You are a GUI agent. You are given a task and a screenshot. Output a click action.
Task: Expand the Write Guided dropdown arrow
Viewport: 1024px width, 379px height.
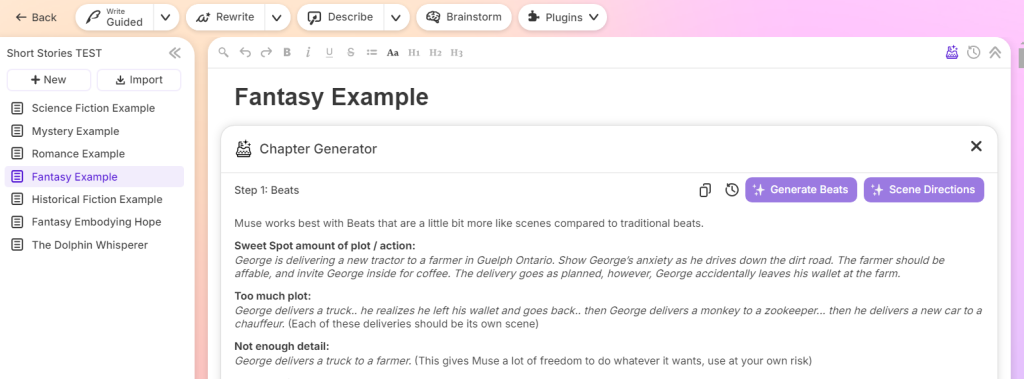click(x=166, y=18)
